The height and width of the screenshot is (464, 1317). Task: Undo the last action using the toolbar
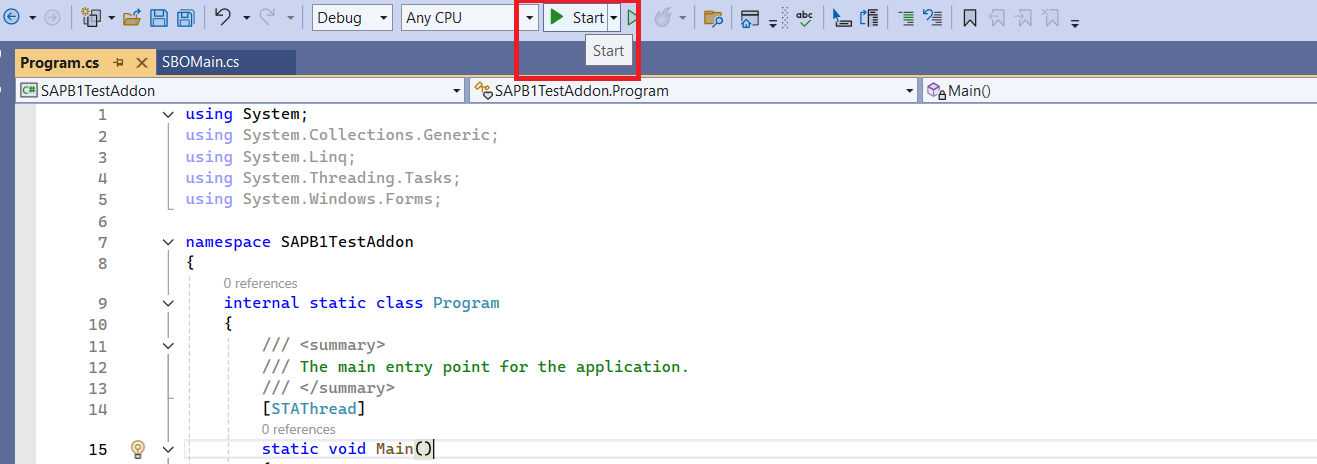click(223, 18)
